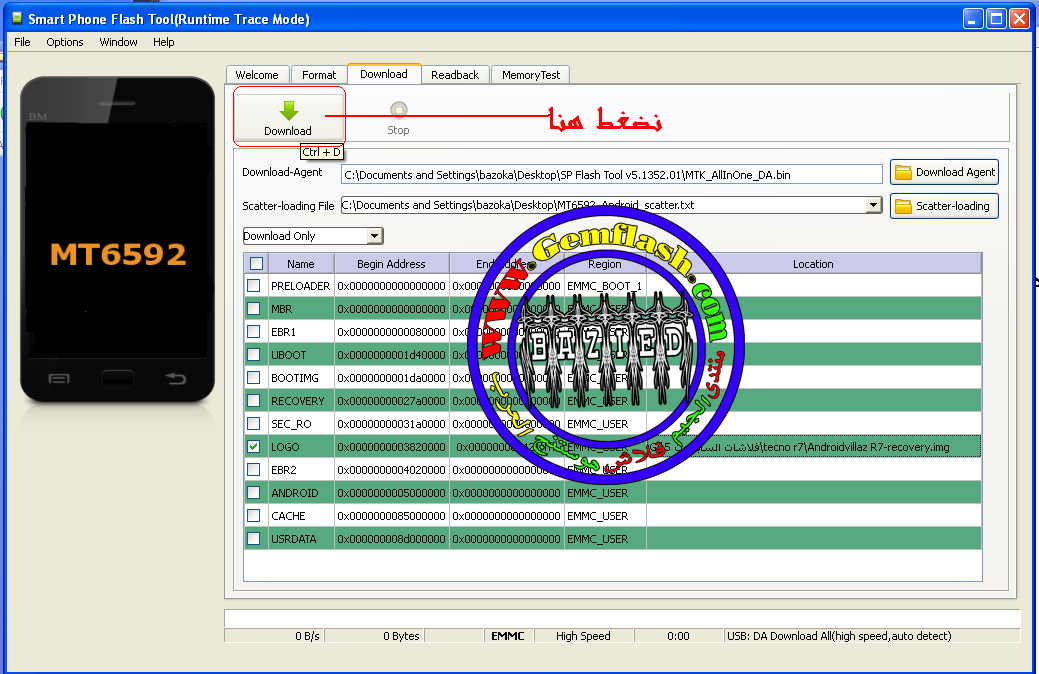Click the EMMC status bar entry
The width and height of the screenshot is (1039, 674).
[508, 636]
